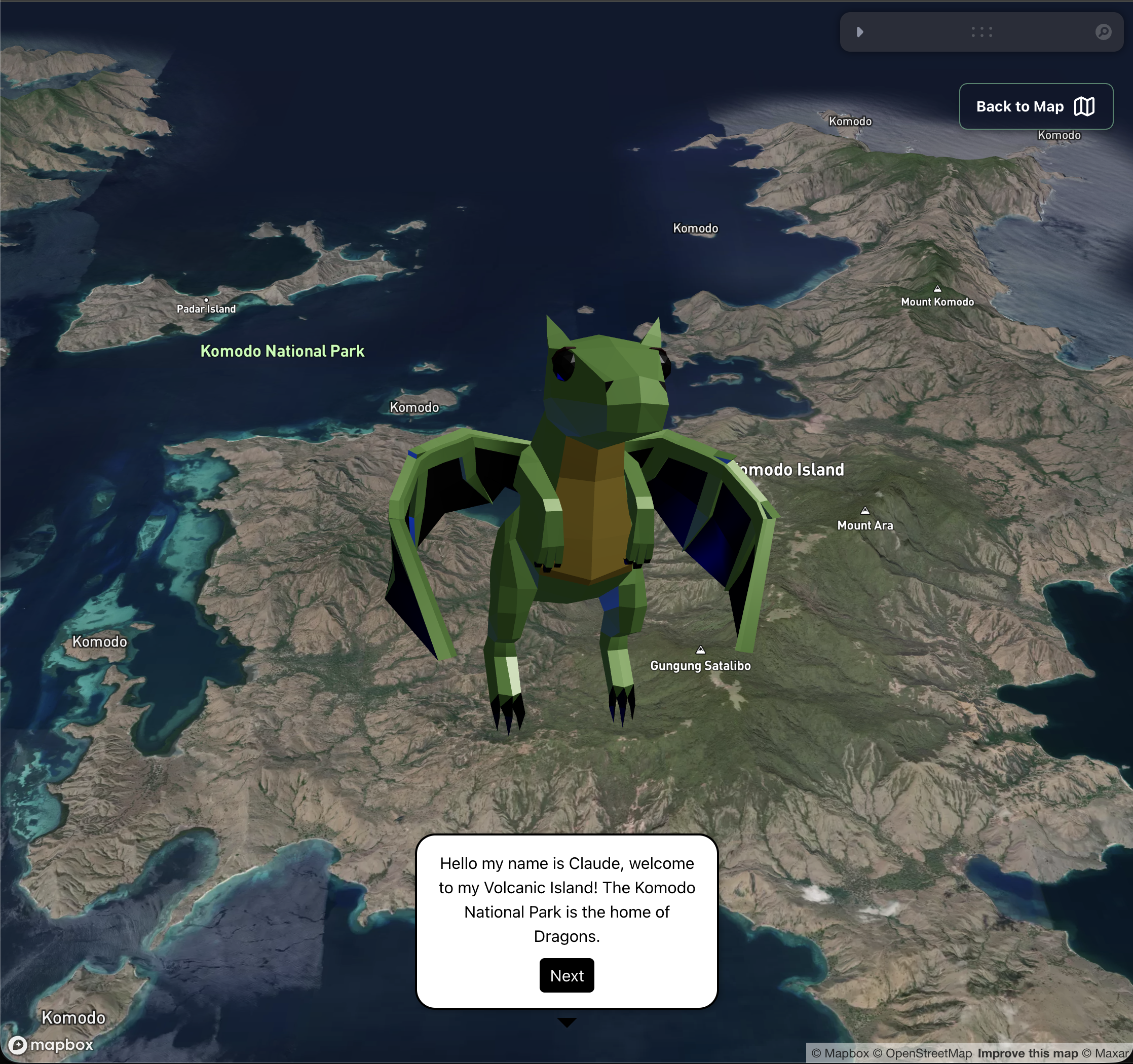Click the Padar Island point marker

[206, 300]
